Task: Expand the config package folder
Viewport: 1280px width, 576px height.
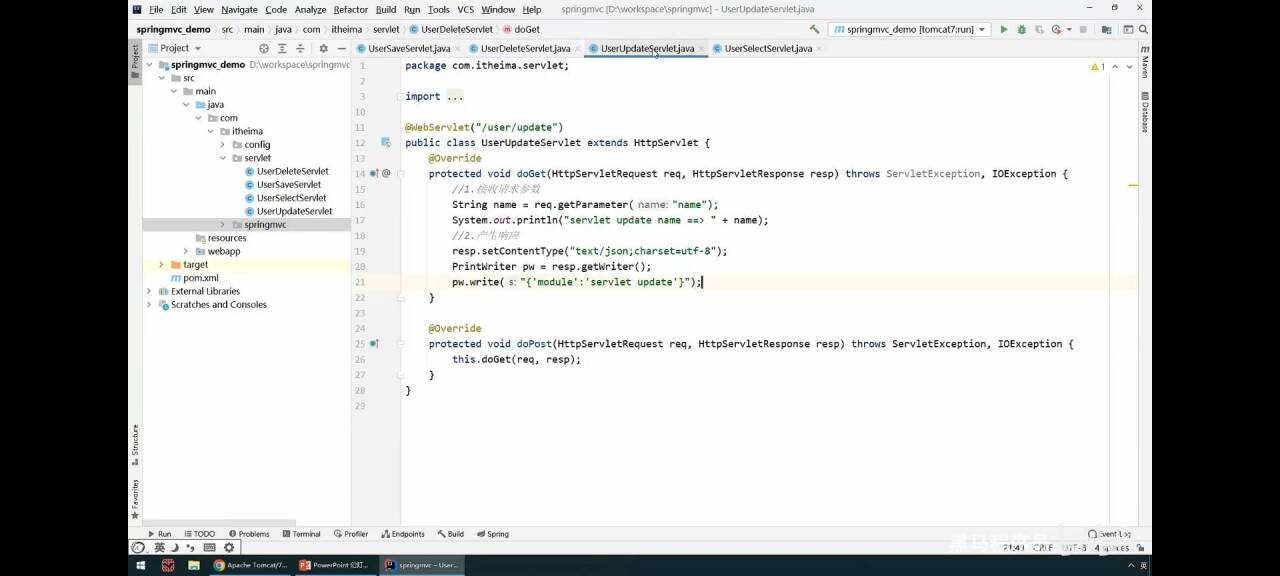Action: [x=223, y=145]
